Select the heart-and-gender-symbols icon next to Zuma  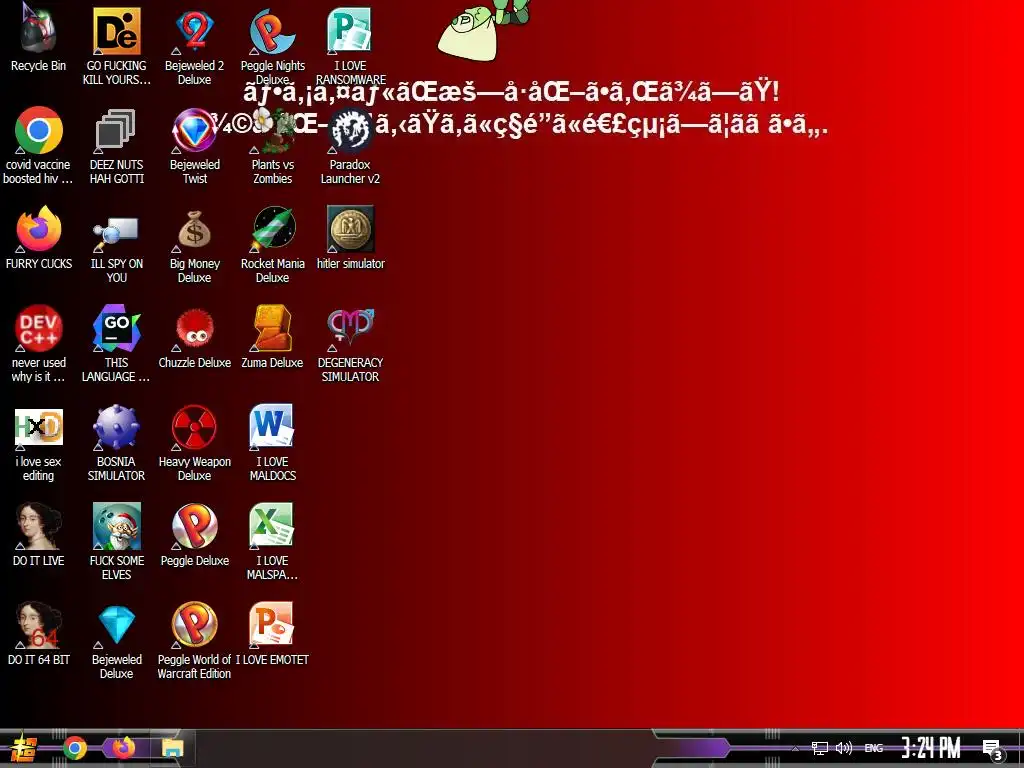pos(350,343)
